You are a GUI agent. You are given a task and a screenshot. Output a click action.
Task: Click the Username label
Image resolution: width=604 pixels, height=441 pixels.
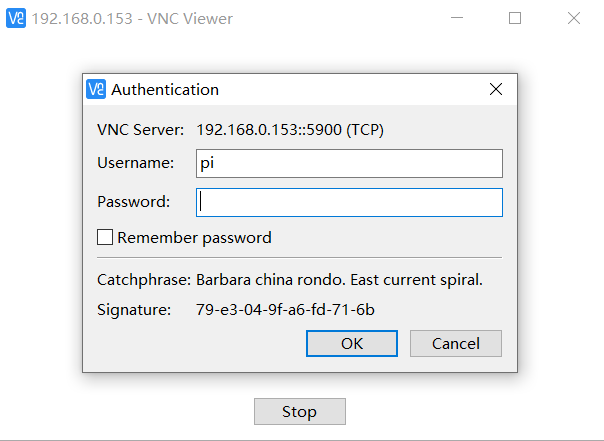(136, 163)
